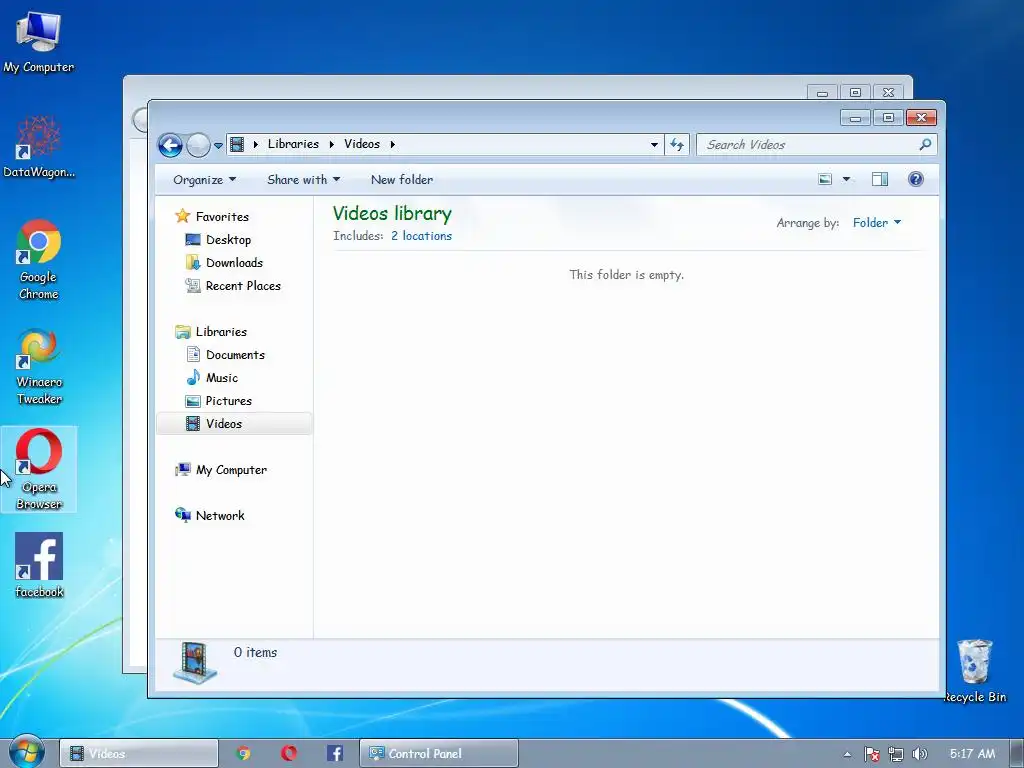Open Network in the navigation pane
Viewport: 1024px width, 768px height.
click(x=220, y=515)
